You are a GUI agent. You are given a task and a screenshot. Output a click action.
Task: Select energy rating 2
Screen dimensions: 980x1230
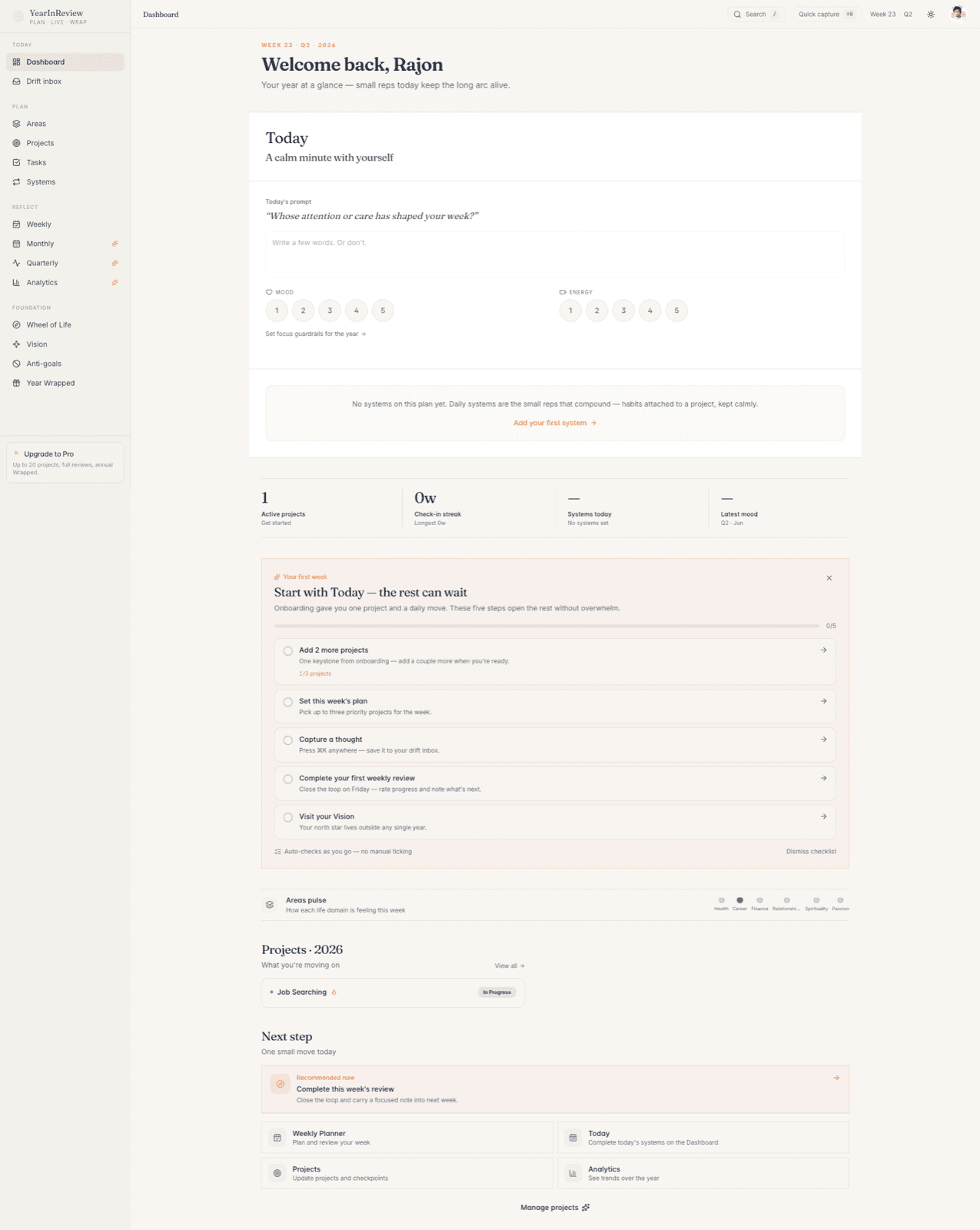tap(597, 311)
